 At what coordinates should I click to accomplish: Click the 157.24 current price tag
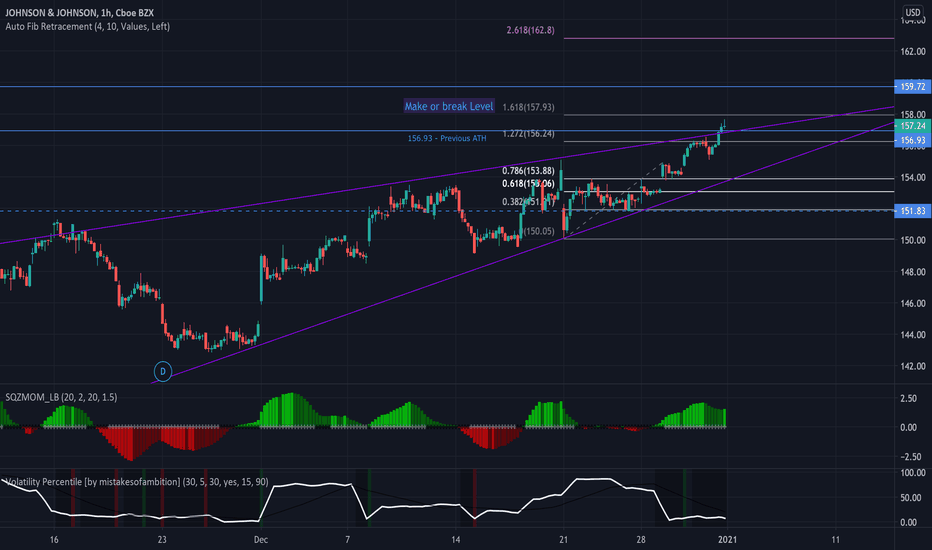coord(912,126)
